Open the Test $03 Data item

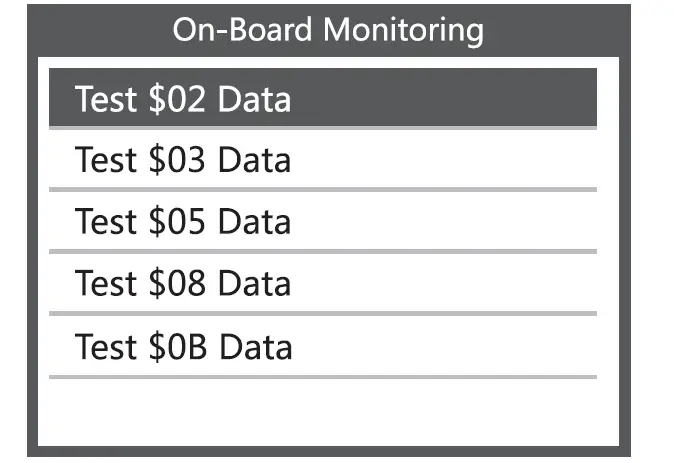pyautogui.click(x=322, y=160)
